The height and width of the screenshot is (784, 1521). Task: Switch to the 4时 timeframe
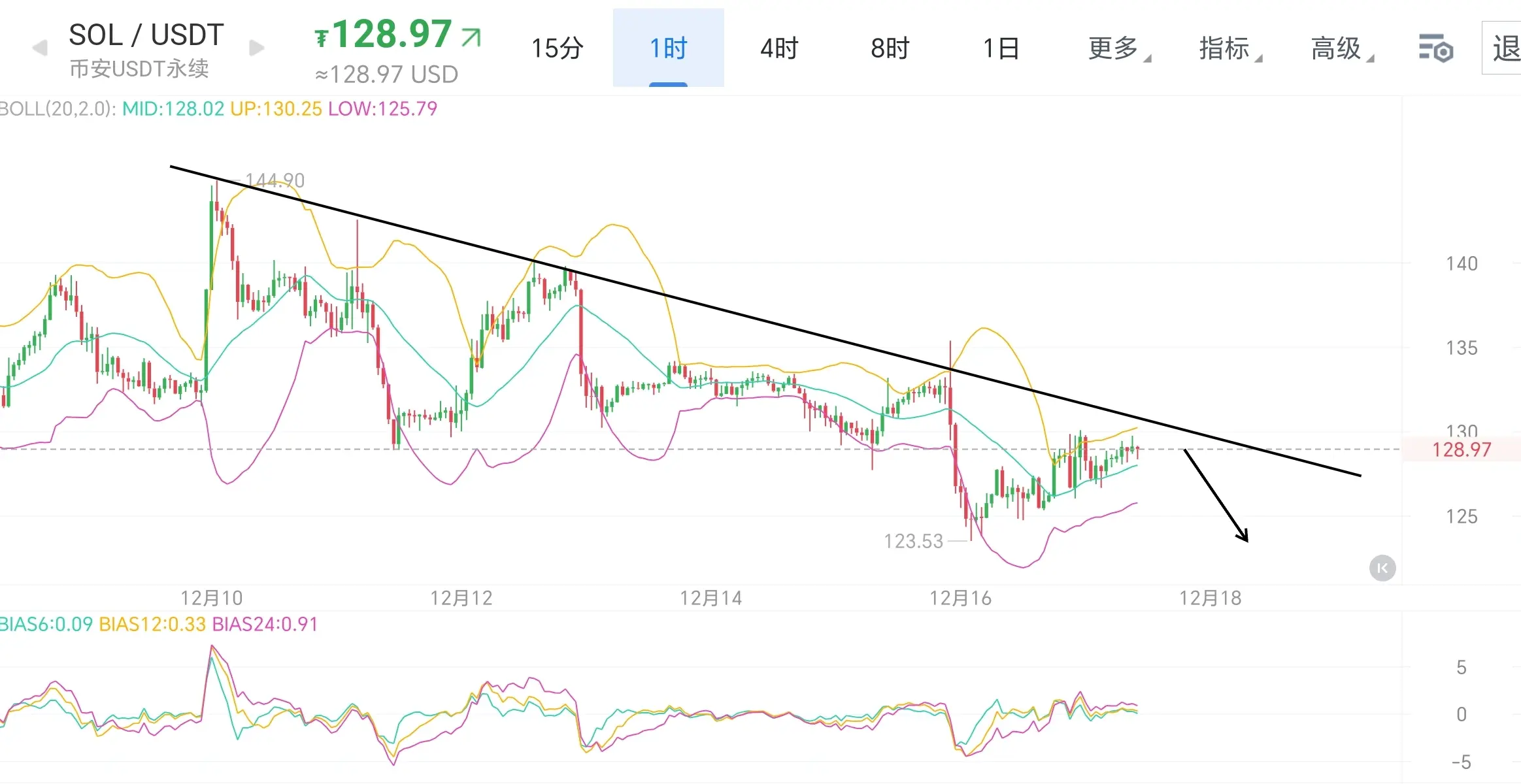point(779,48)
